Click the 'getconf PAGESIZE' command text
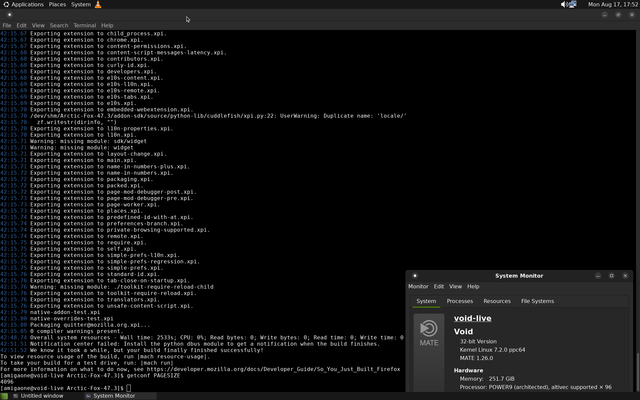 [153, 376]
